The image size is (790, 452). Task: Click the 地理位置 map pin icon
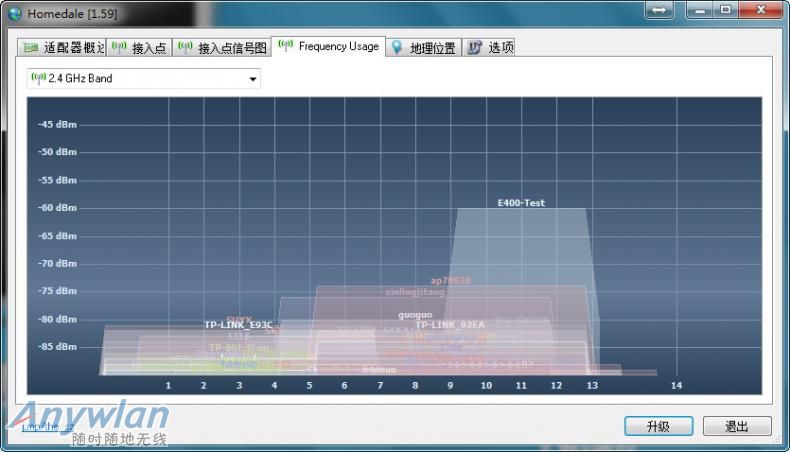(397, 47)
